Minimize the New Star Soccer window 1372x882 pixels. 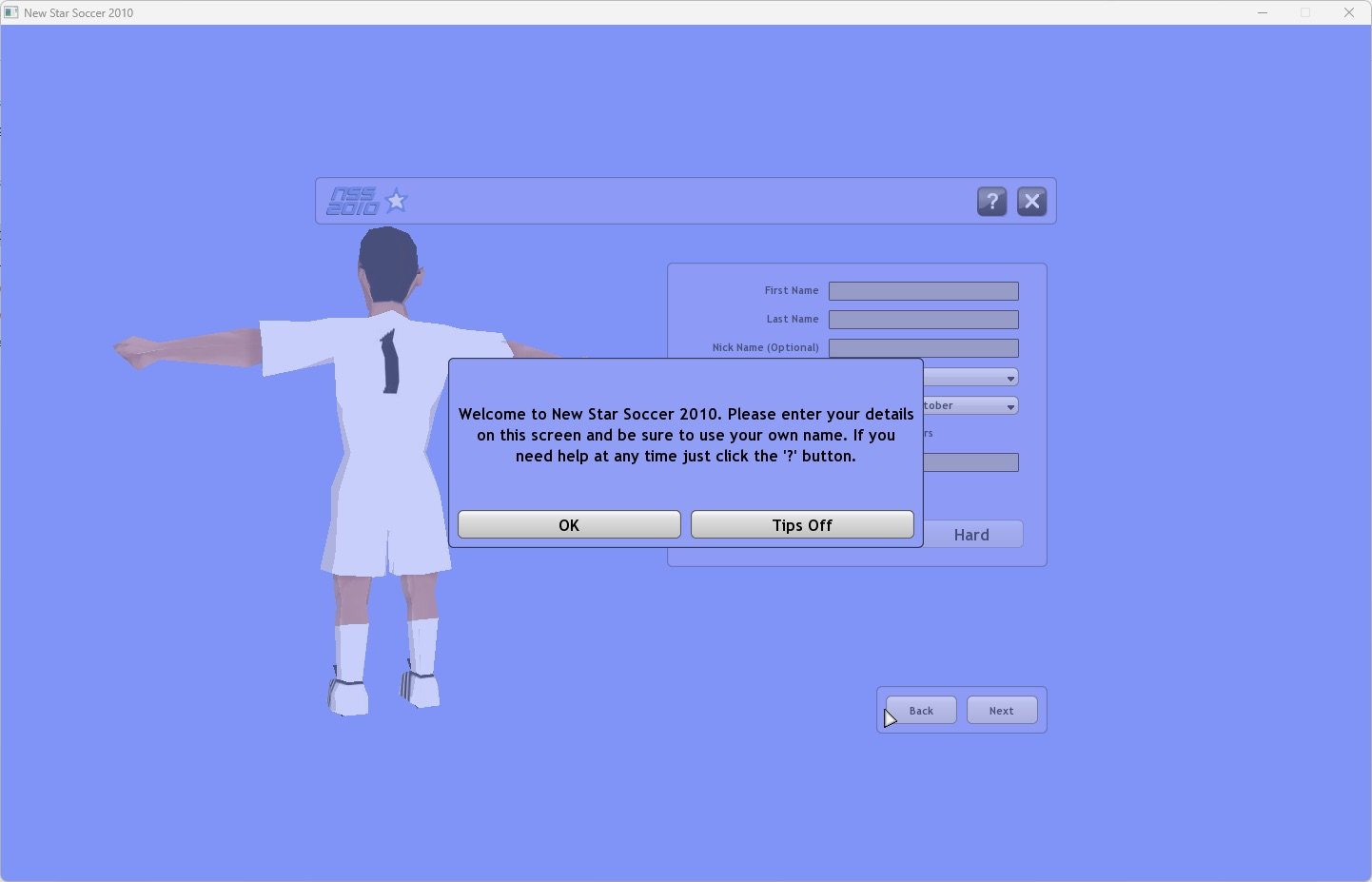(x=1263, y=12)
